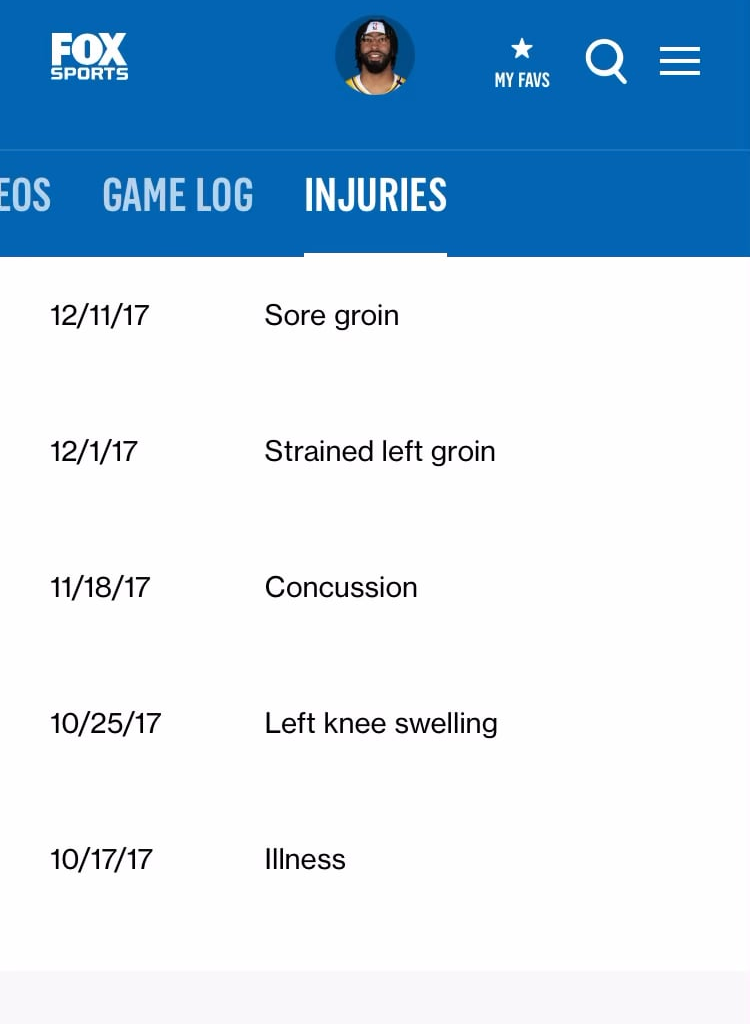Tap the player avatar thumbnail
The image size is (750, 1024).
[375, 56]
